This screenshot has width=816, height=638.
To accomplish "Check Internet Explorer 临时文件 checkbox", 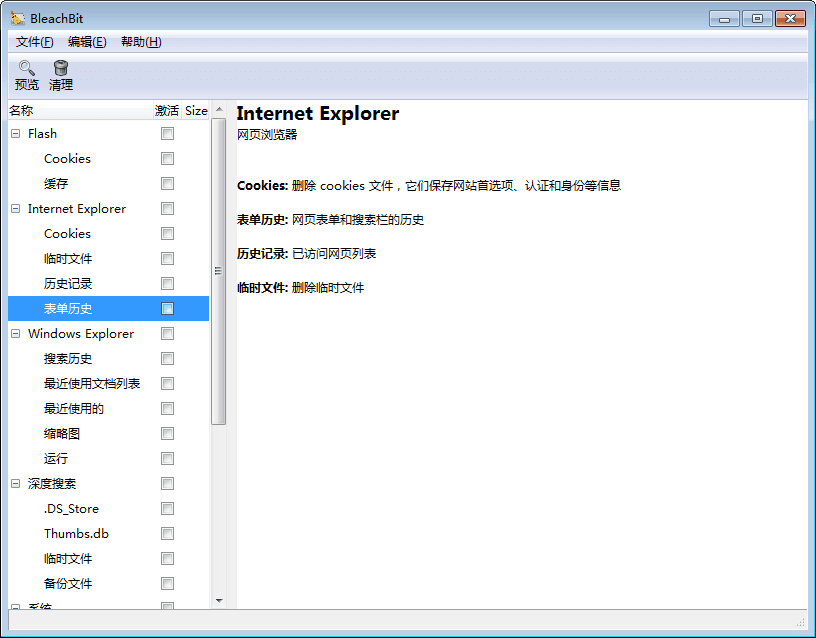I will tap(168, 259).
